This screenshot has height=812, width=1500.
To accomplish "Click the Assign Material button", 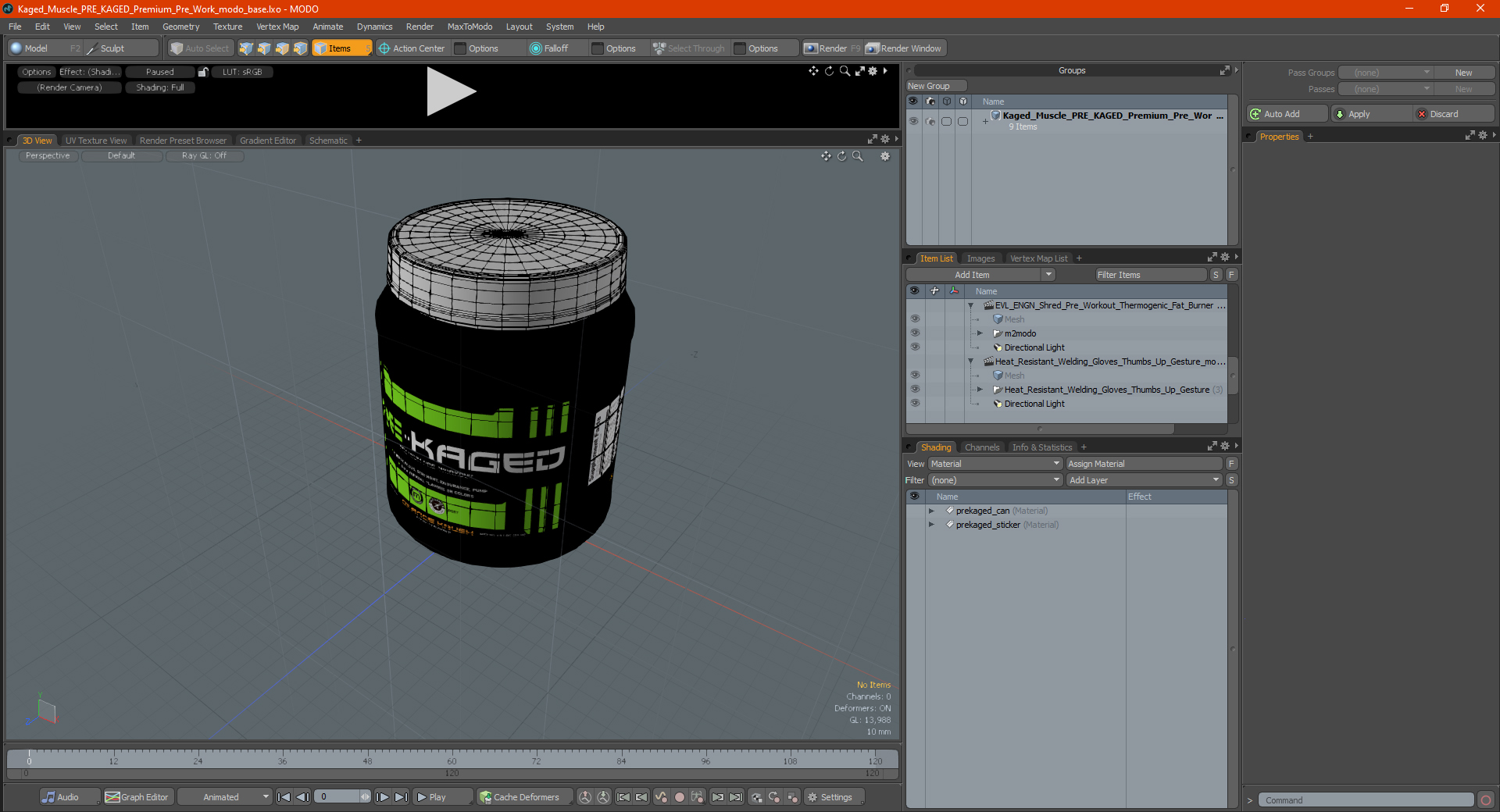I will 1144,464.
